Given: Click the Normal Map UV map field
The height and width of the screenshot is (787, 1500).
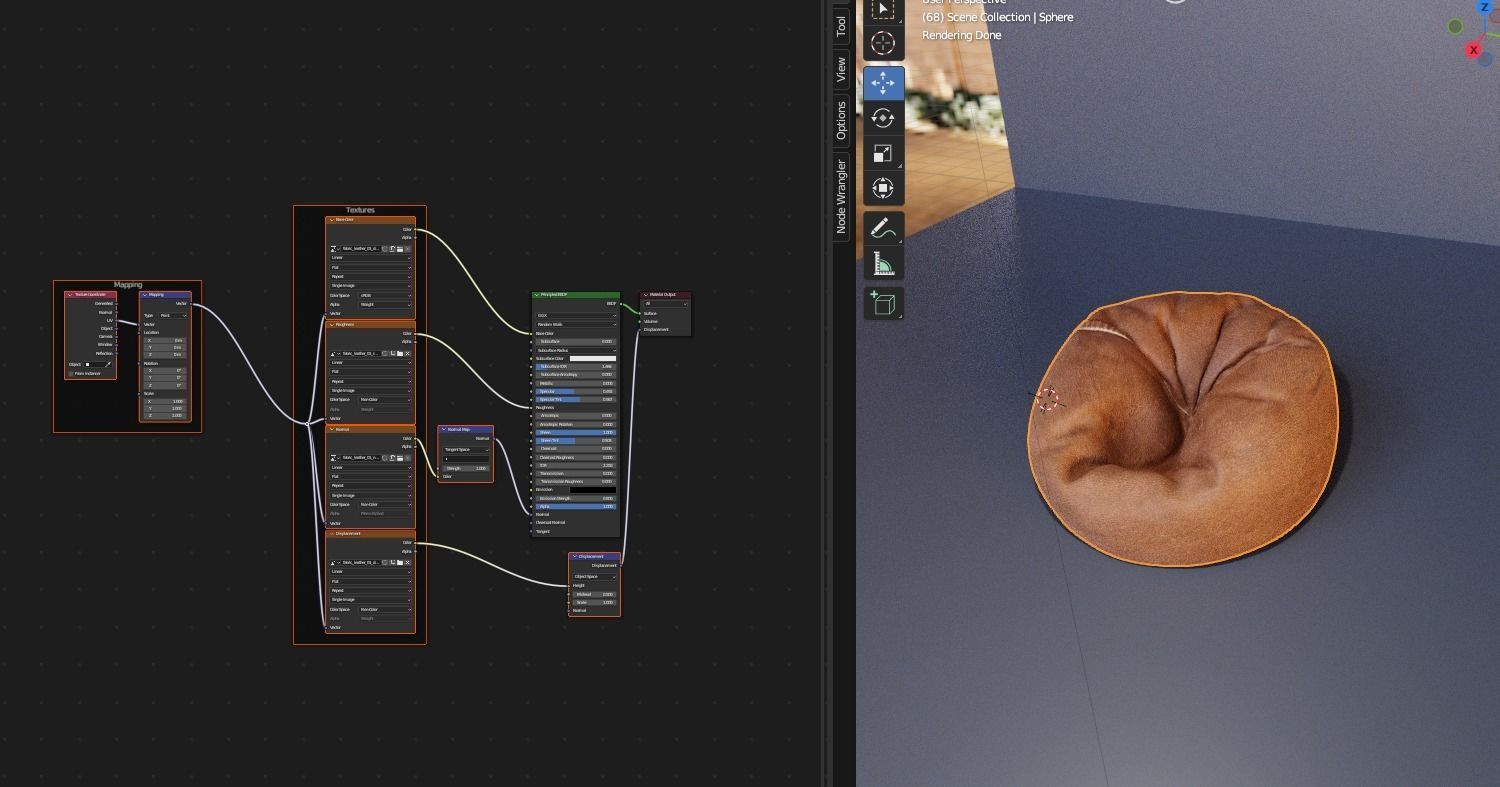Looking at the screenshot, I should pyautogui.click(x=466, y=459).
